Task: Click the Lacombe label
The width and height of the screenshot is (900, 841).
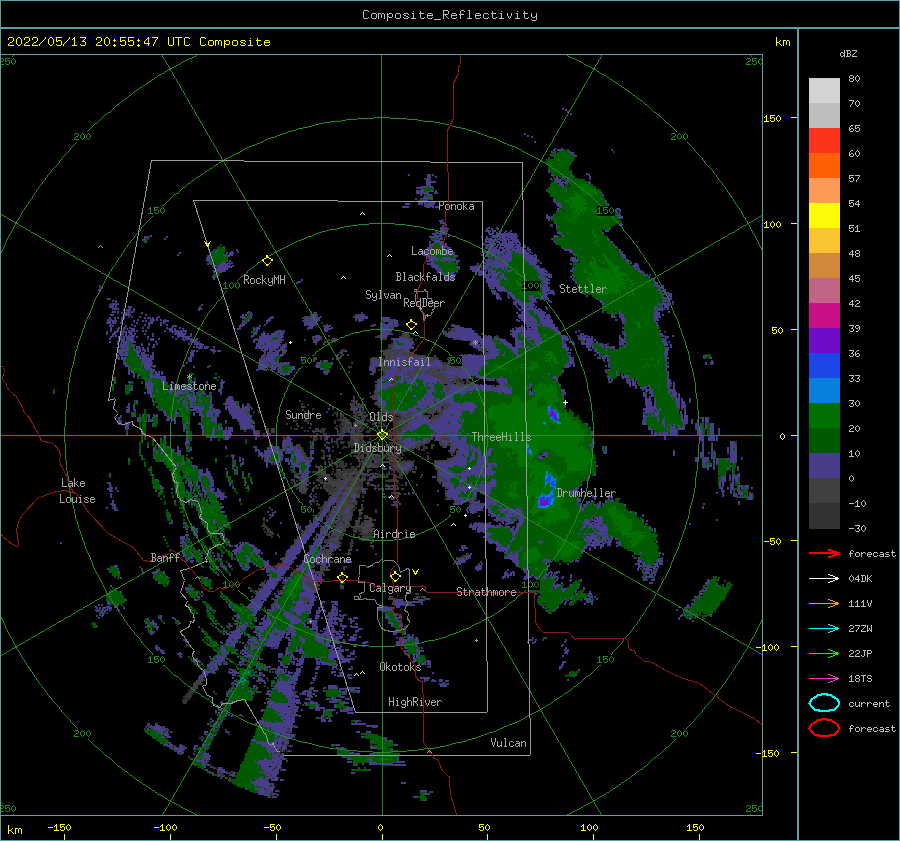Action: pyautogui.click(x=432, y=251)
